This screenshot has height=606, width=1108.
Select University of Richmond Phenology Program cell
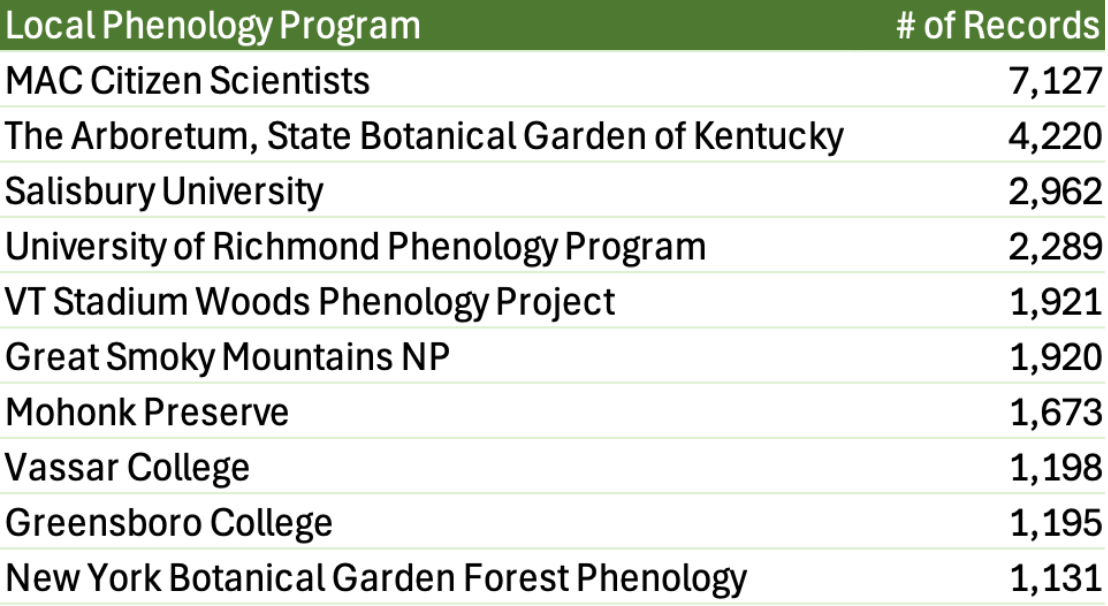click(x=355, y=246)
